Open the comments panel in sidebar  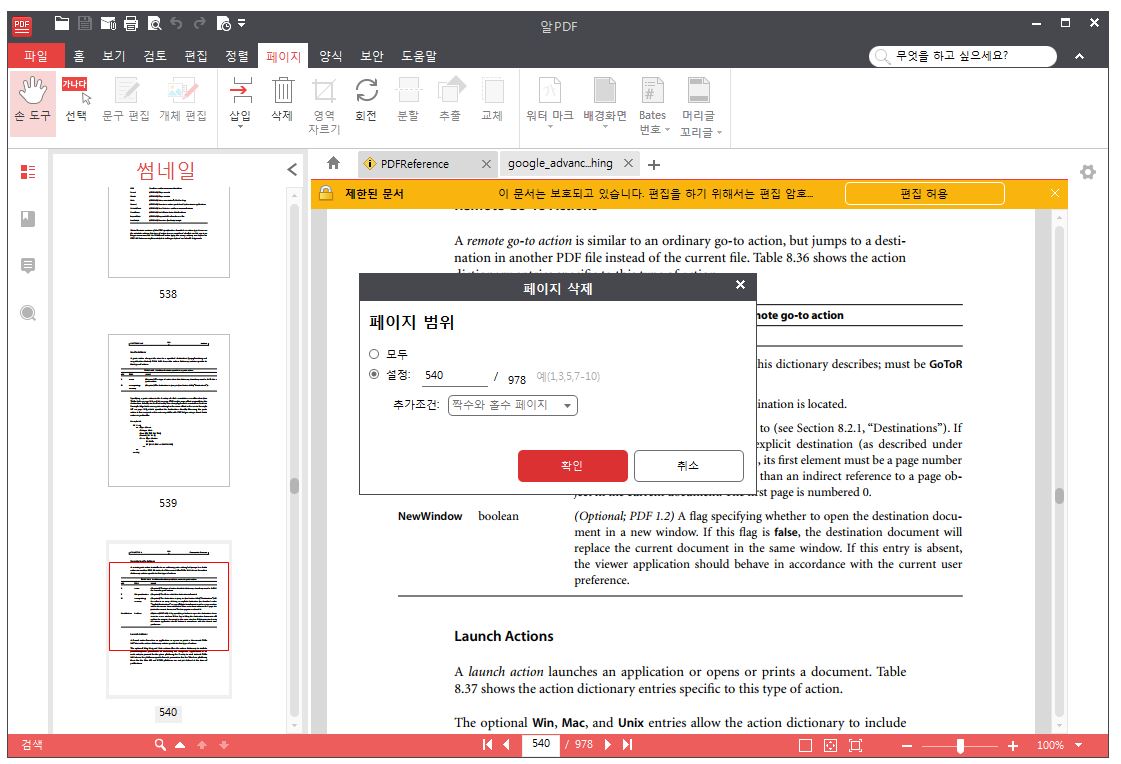(28, 266)
